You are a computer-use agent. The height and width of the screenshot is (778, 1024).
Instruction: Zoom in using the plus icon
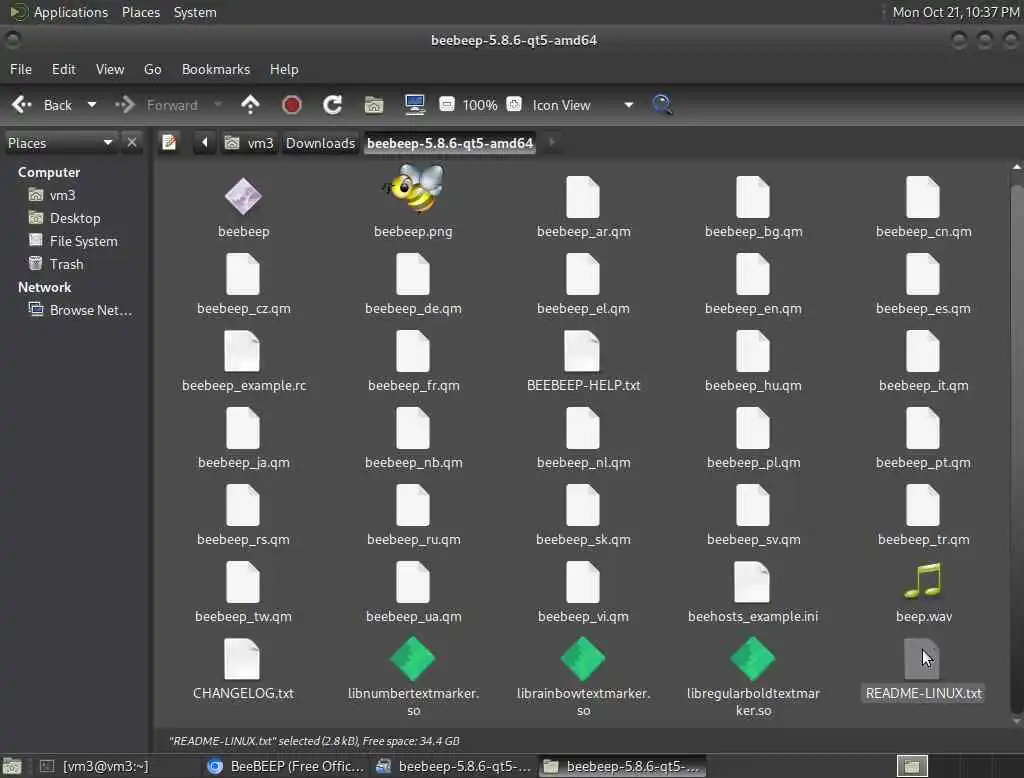click(x=515, y=105)
